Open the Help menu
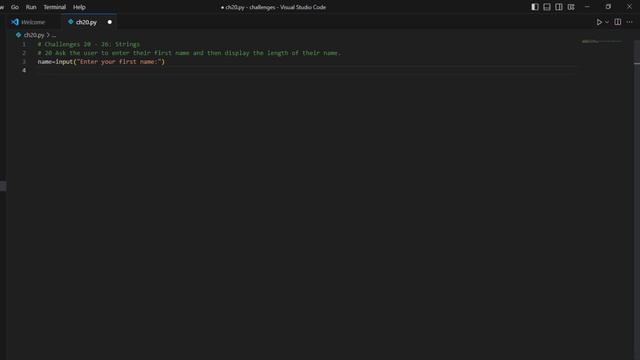 click(79, 7)
